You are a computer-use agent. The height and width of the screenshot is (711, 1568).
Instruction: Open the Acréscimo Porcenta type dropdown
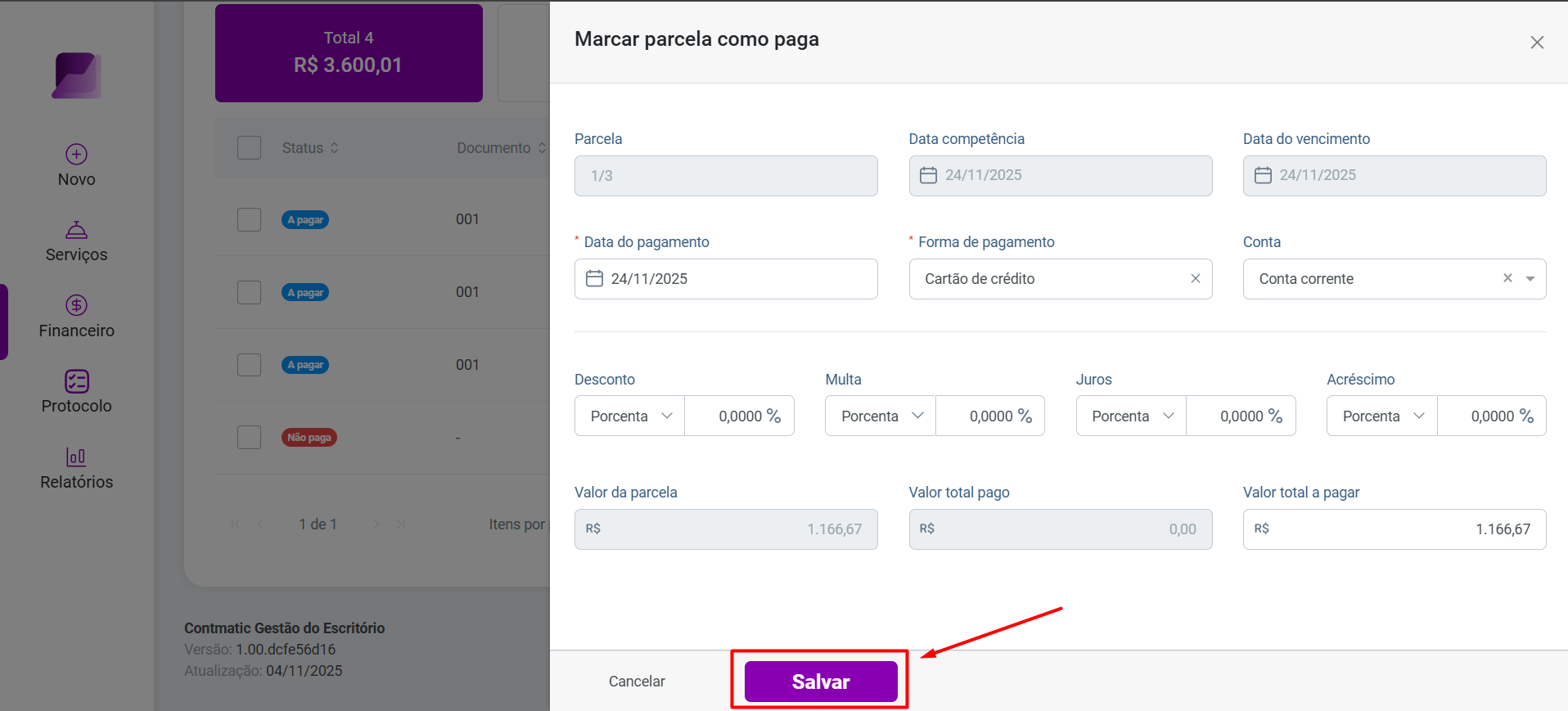click(x=1382, y=416)
